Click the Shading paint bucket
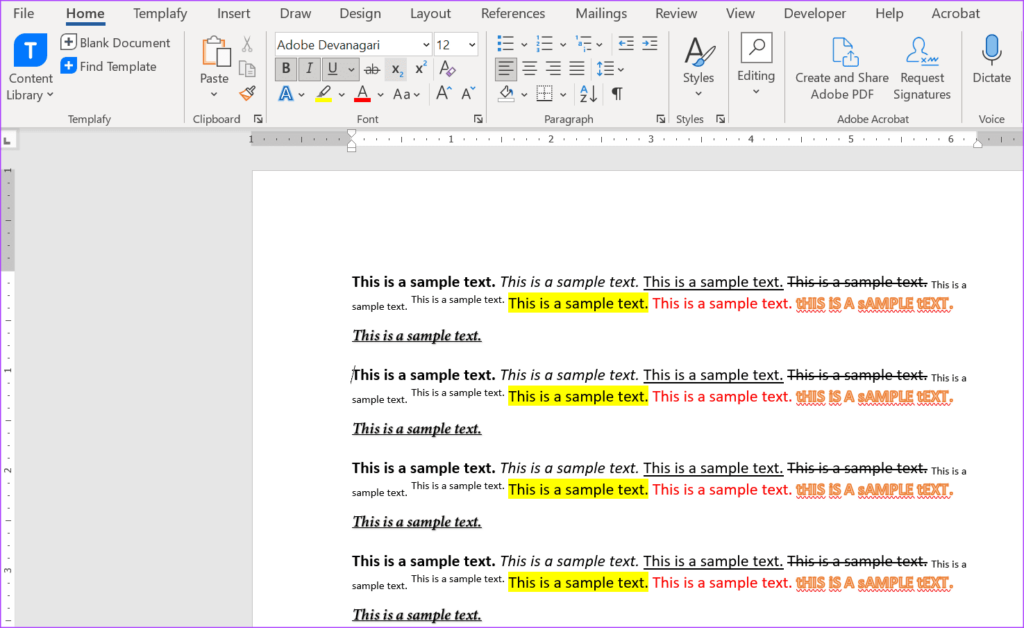 [x=506, y=93]
